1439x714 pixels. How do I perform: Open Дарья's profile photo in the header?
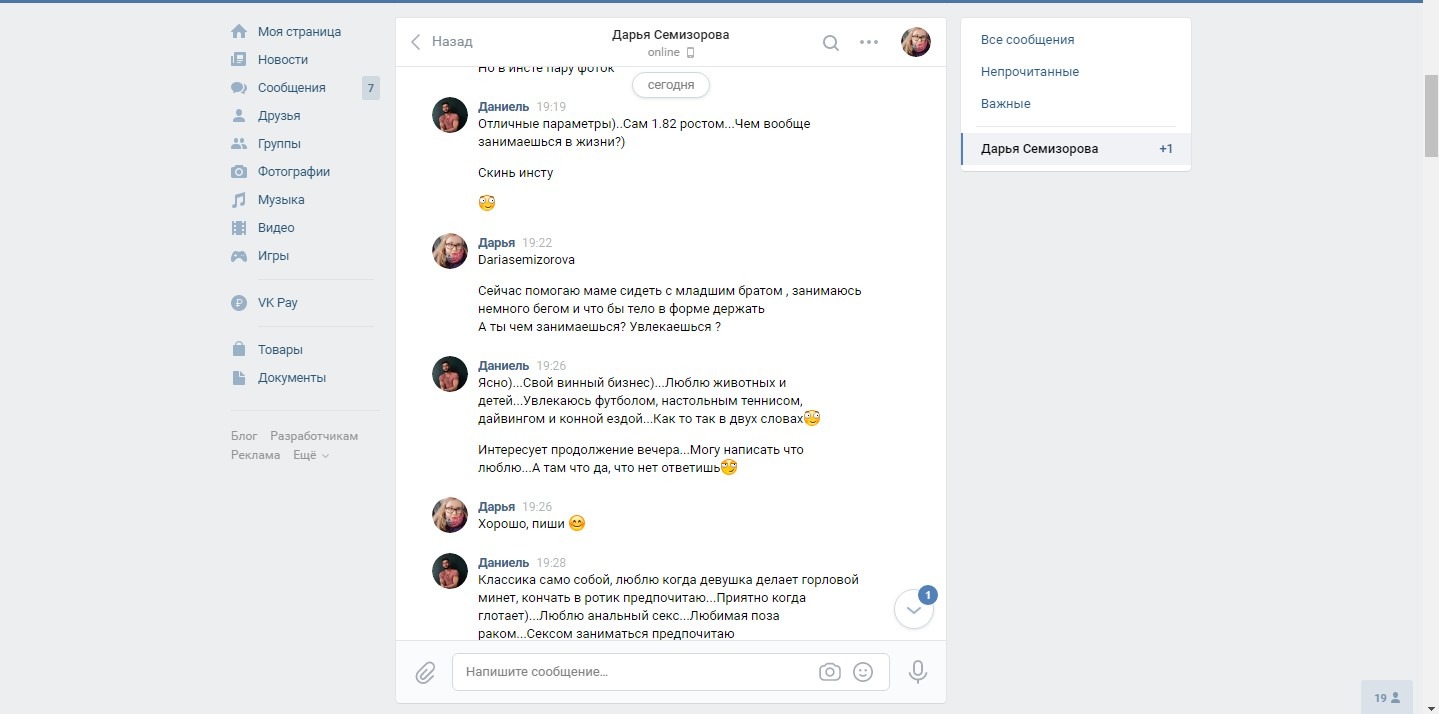916,42
